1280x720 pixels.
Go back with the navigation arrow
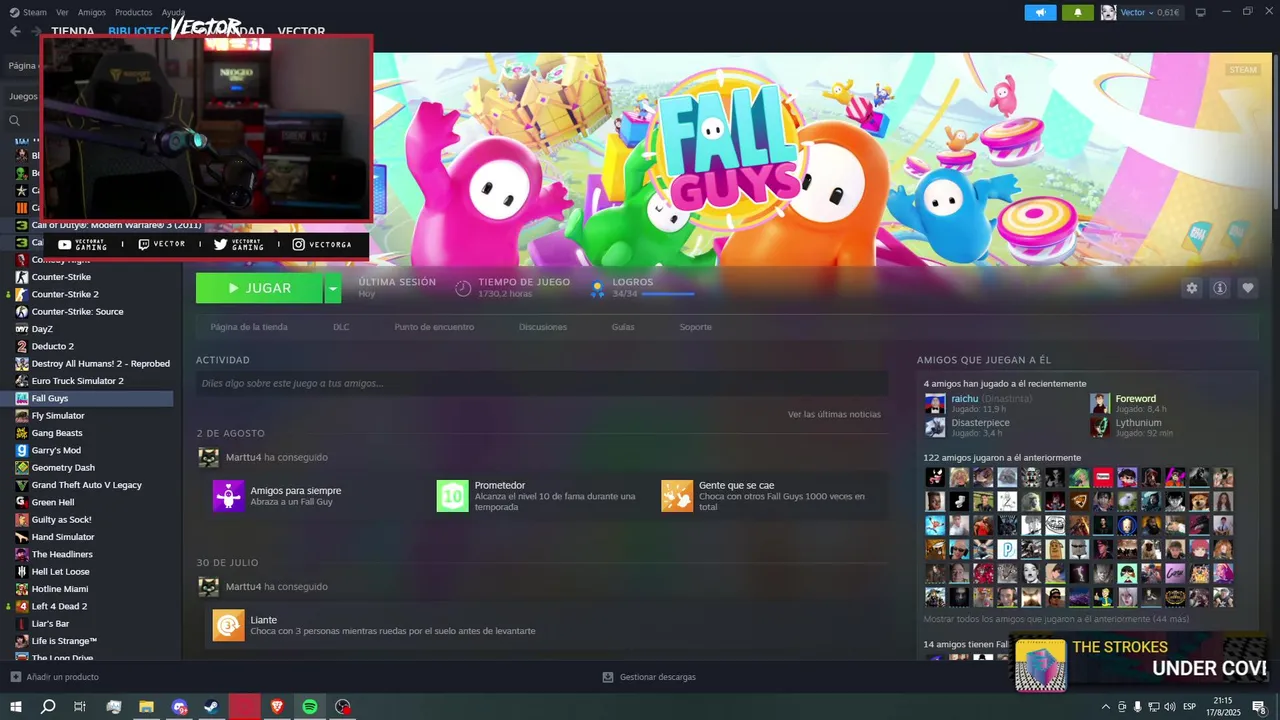point(15,31)
